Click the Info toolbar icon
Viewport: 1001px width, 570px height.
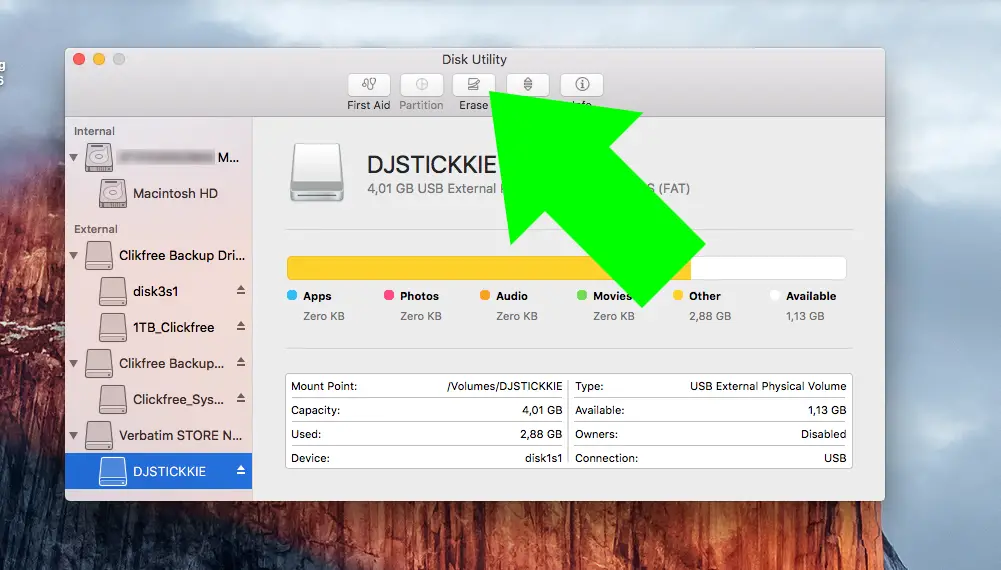[x=582, y=84]
